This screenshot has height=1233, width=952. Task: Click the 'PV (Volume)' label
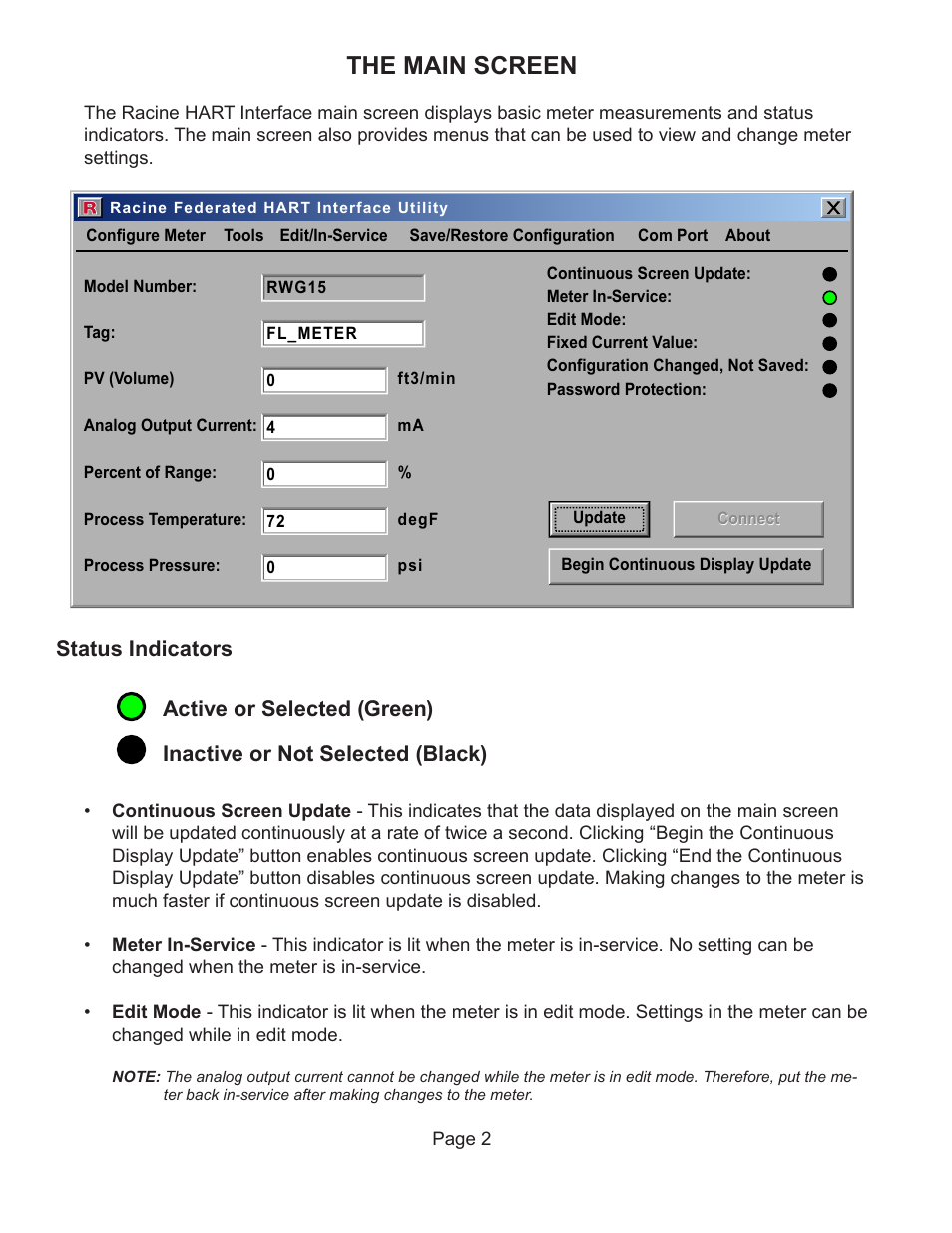(129, 379)
